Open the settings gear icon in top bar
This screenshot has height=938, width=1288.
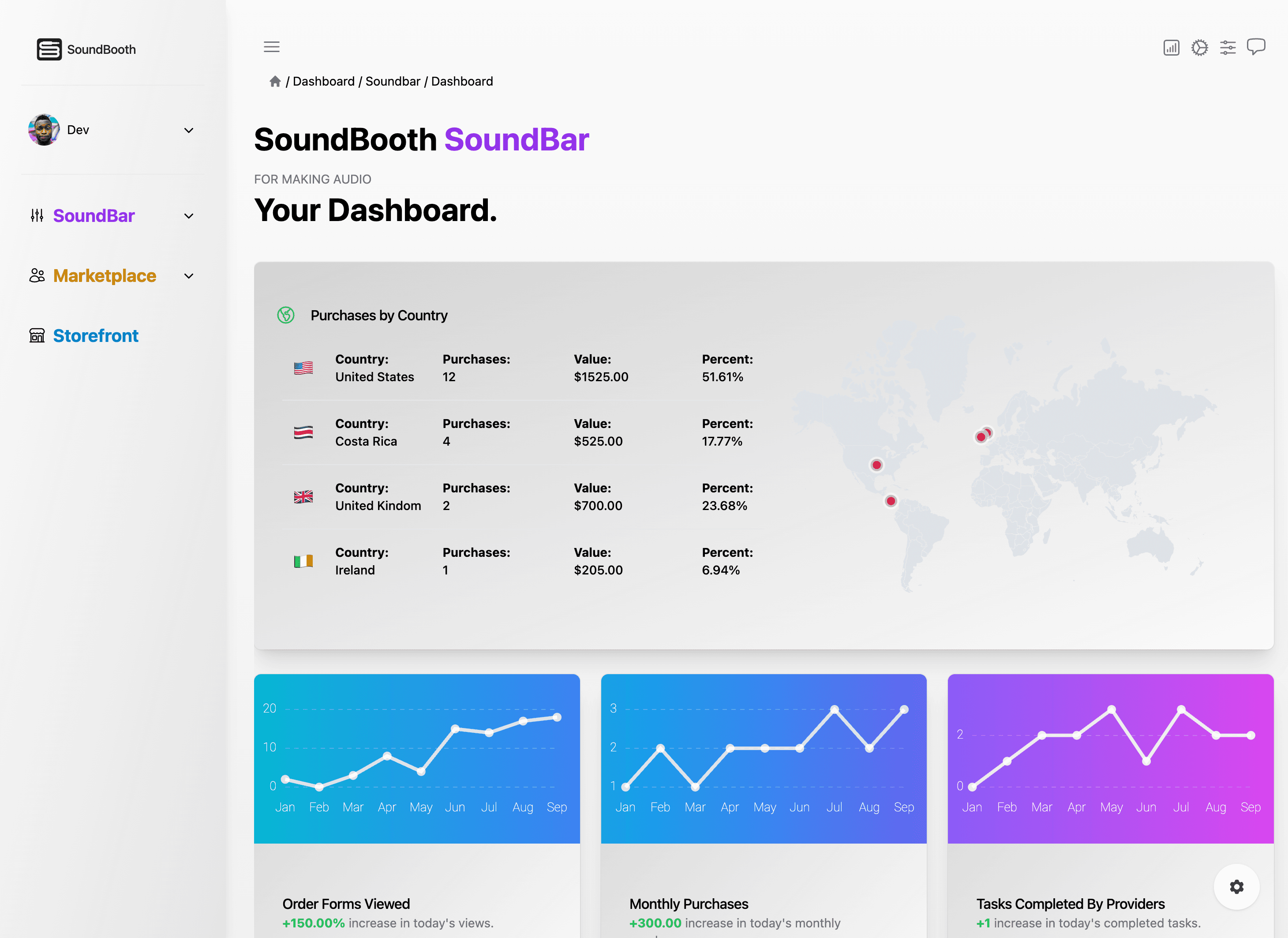[1199, 47]
